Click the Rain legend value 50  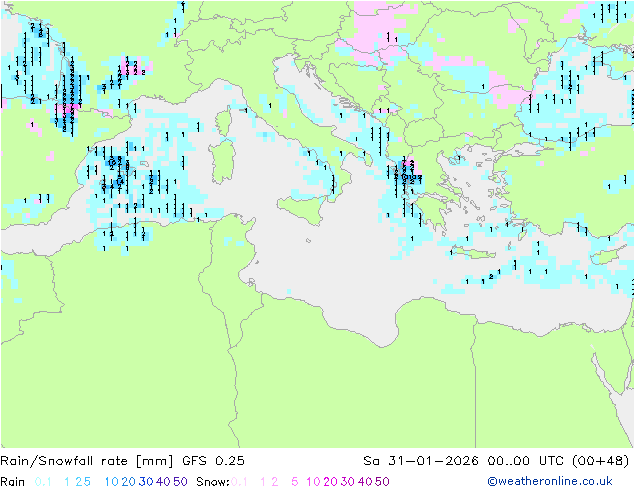pyautogui.click(x=180, y=482)
